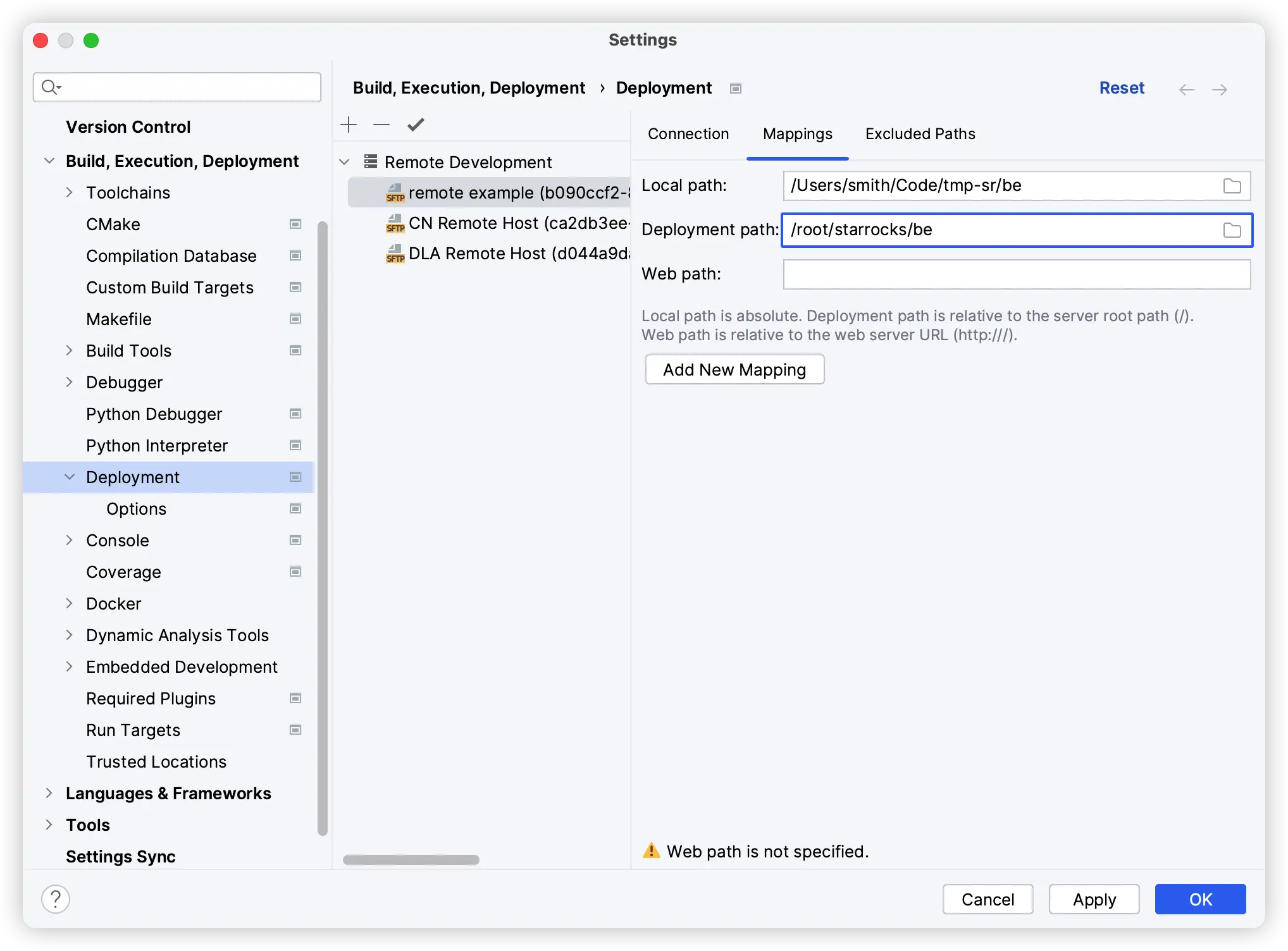Click the apply/confirm checkmark icon

tap(416, 124)
